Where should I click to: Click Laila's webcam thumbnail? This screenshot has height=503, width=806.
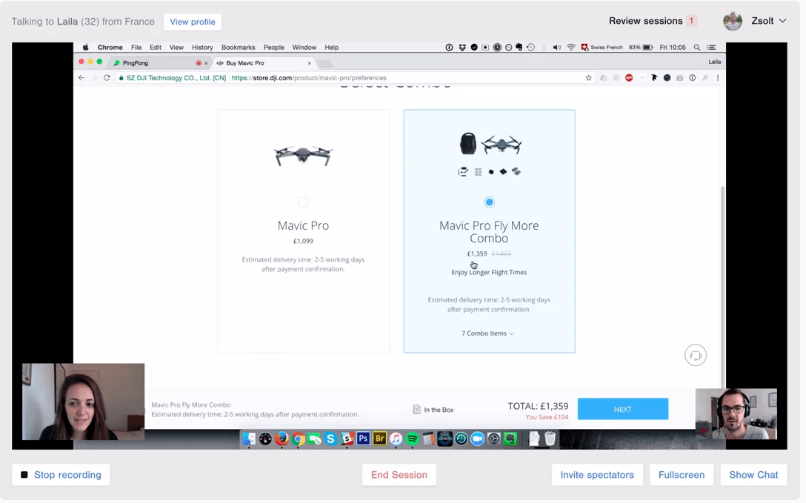[83, 402]
